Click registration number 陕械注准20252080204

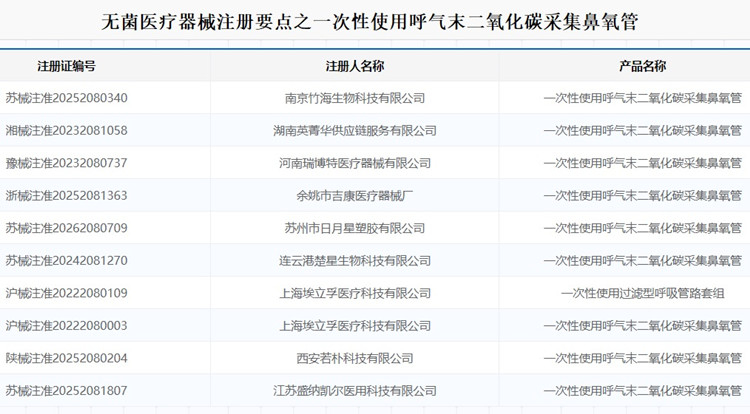coord(66,358)
